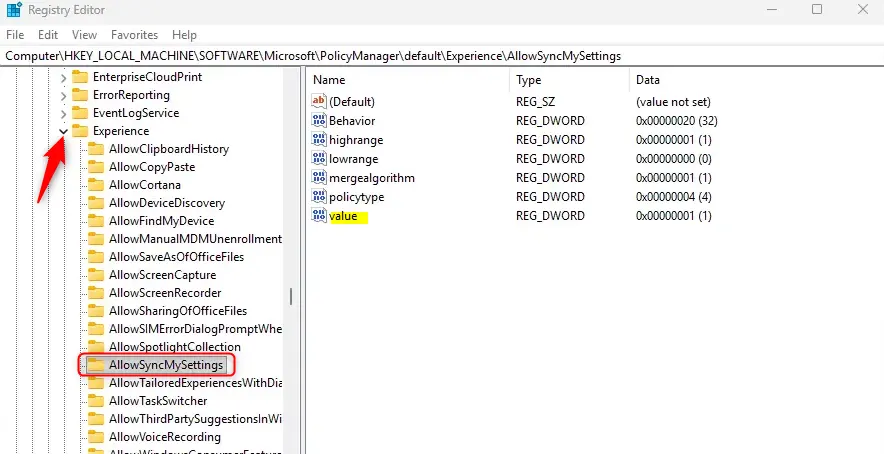The image size is (884, 454).
Task: Select the AllowScreenCapture key label
Action: (x=162, y=275)
